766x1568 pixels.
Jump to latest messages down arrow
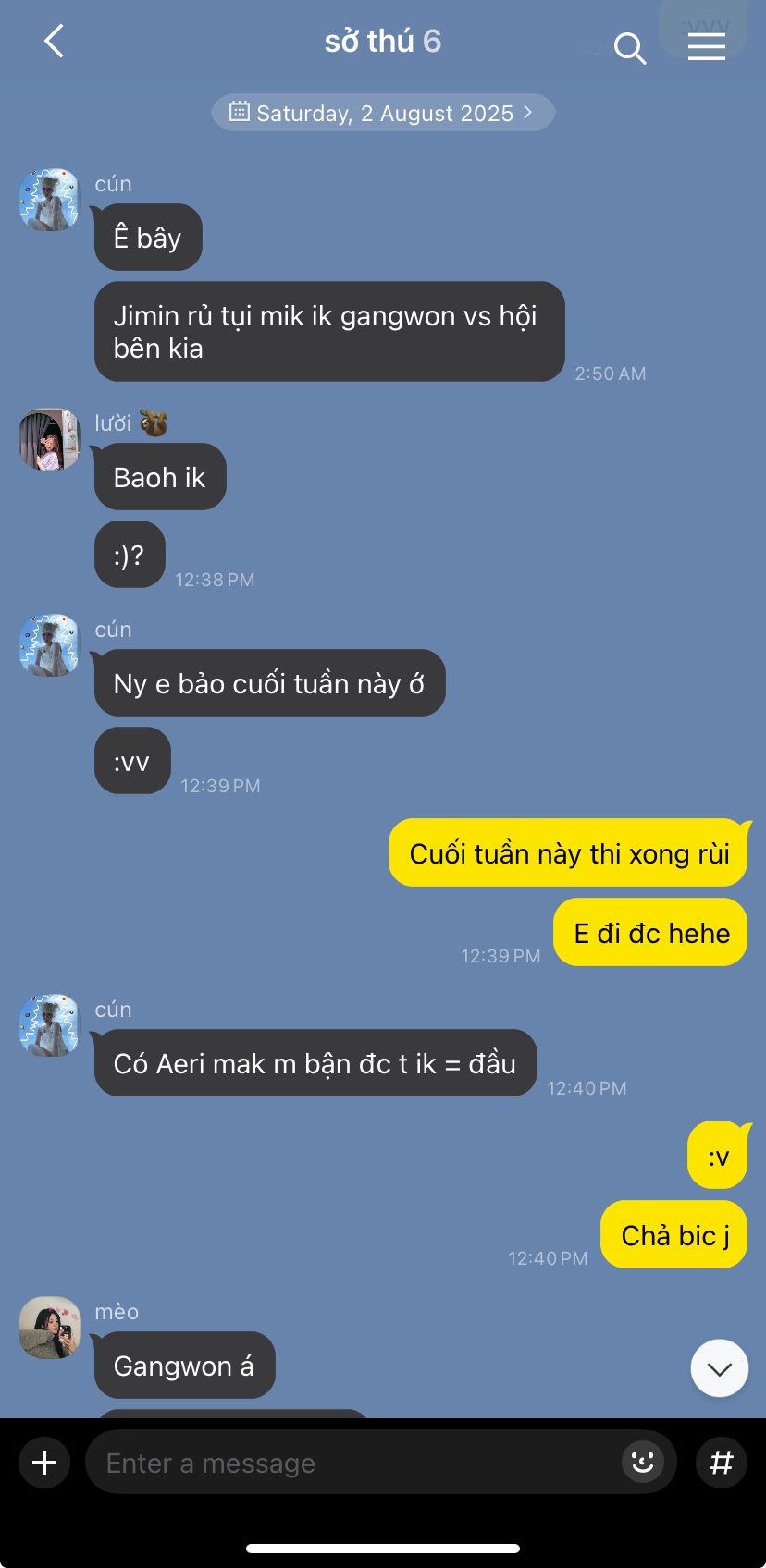(x=719, y=1368)
